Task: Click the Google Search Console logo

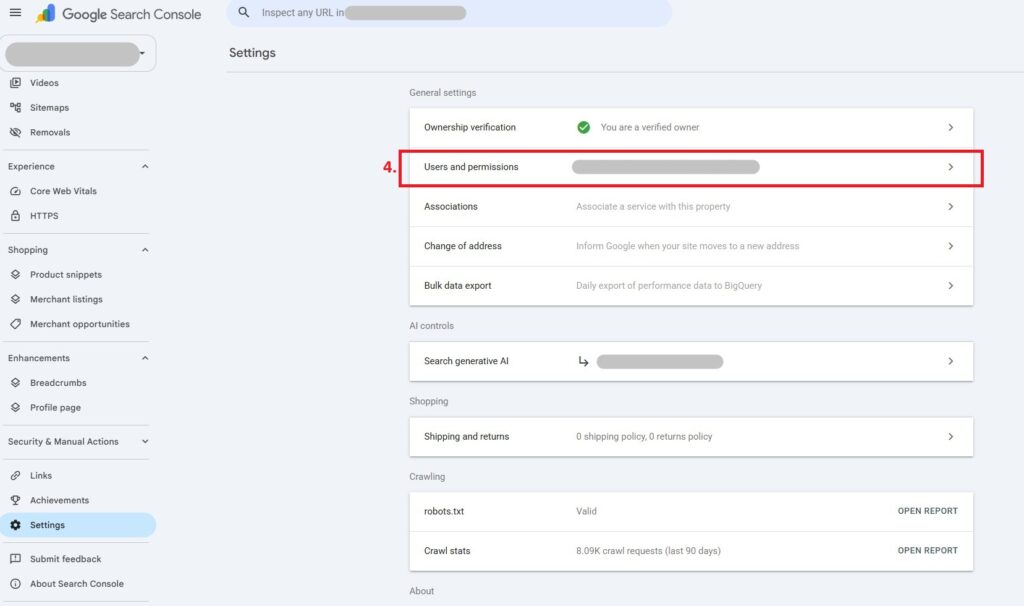Action: [118, 14]
